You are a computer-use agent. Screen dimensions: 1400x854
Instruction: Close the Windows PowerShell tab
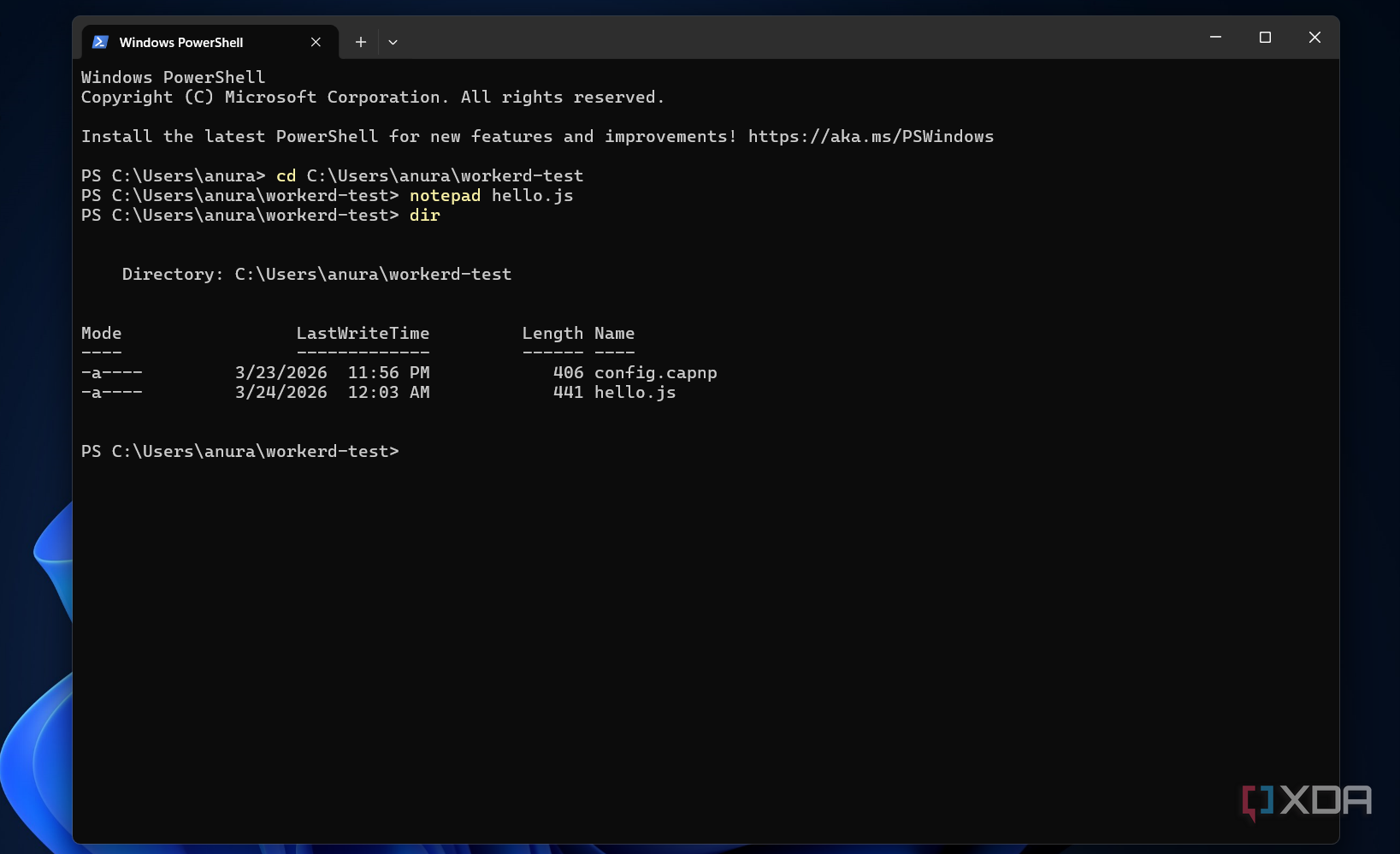pos(316,42)
